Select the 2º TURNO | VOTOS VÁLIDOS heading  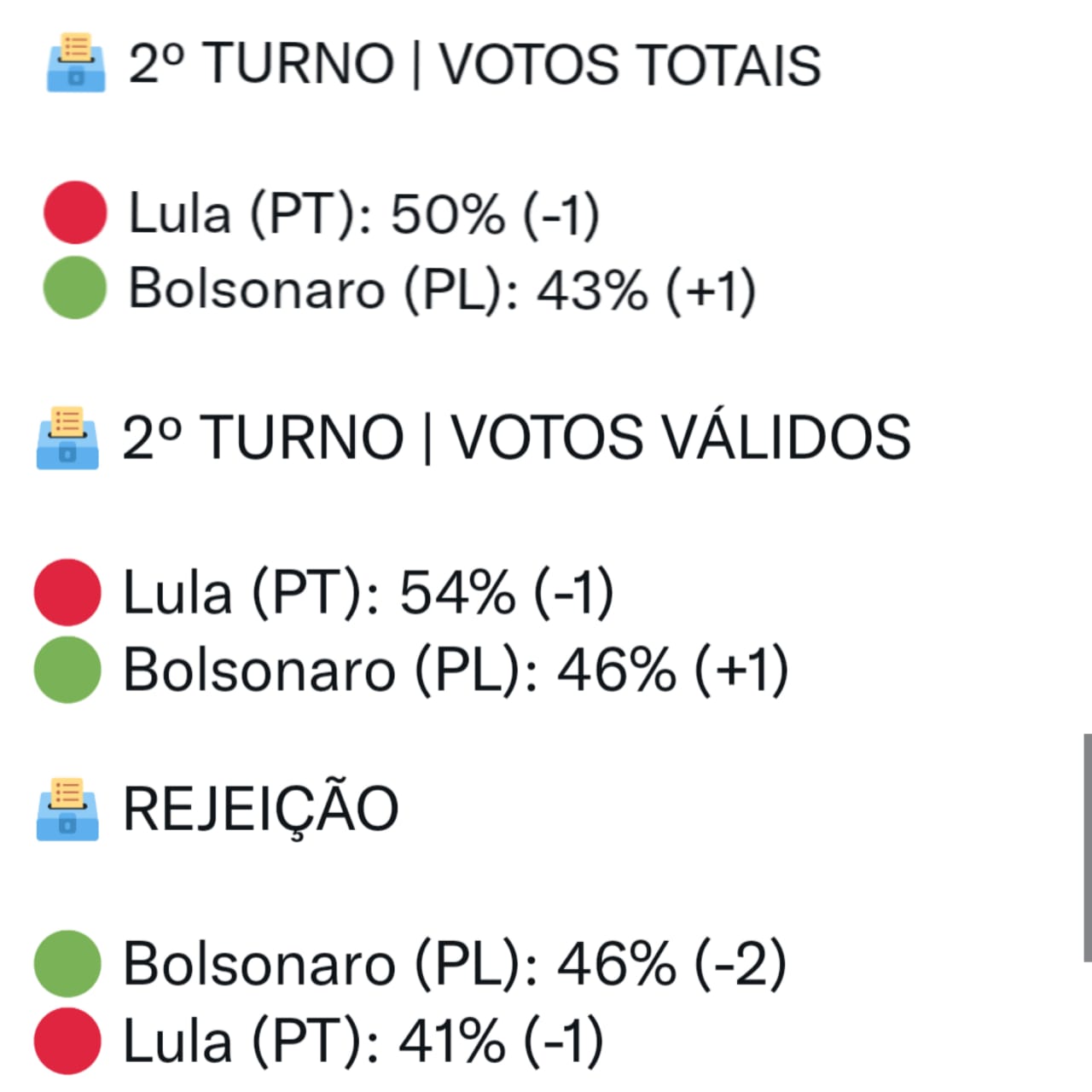point(516,438)
